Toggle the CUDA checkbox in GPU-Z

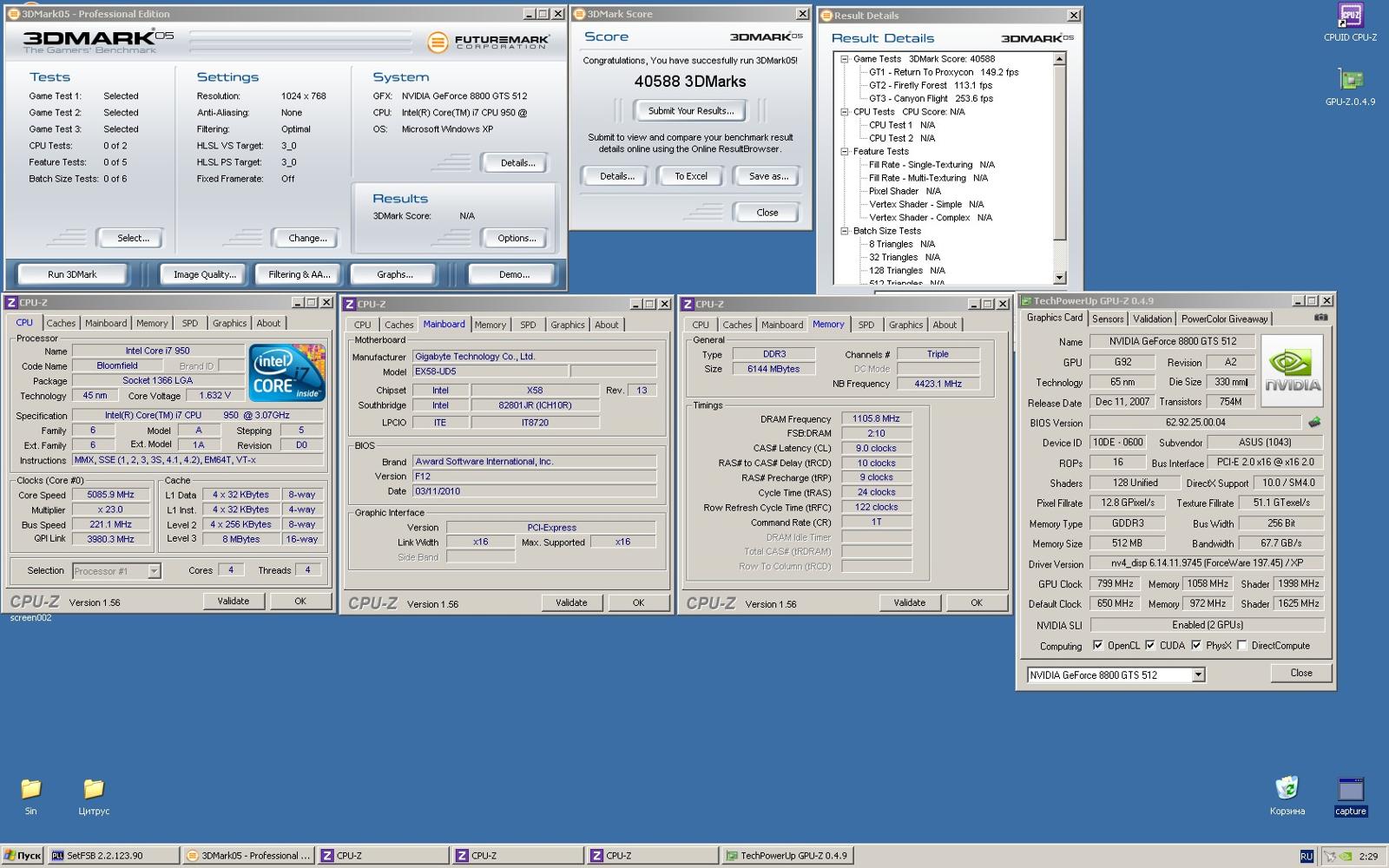[1149, 645]
